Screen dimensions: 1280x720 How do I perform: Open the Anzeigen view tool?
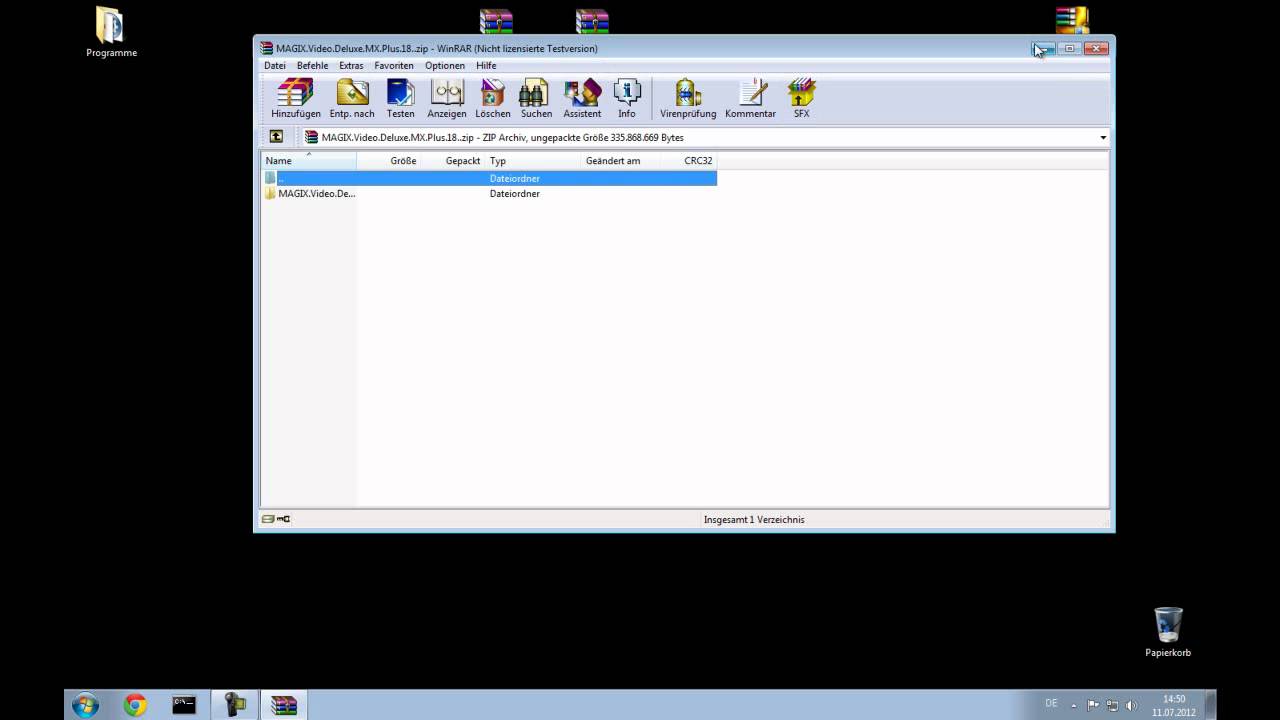(x=447, y=99)
